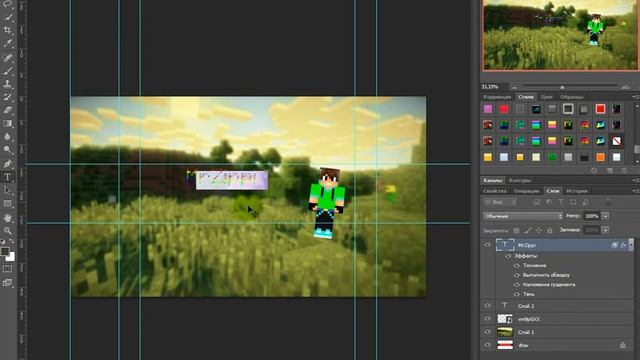Hide the MrZippi text layer

(487, 245)
